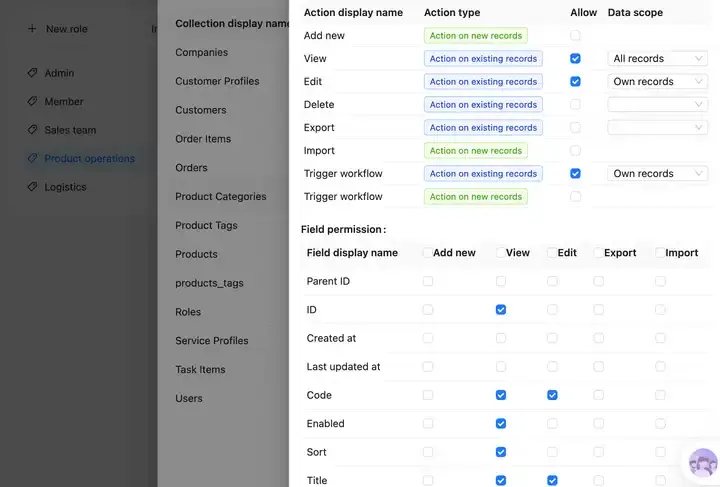
Task: Click the tag icon beside Product operations
Action: click(32, 158)
